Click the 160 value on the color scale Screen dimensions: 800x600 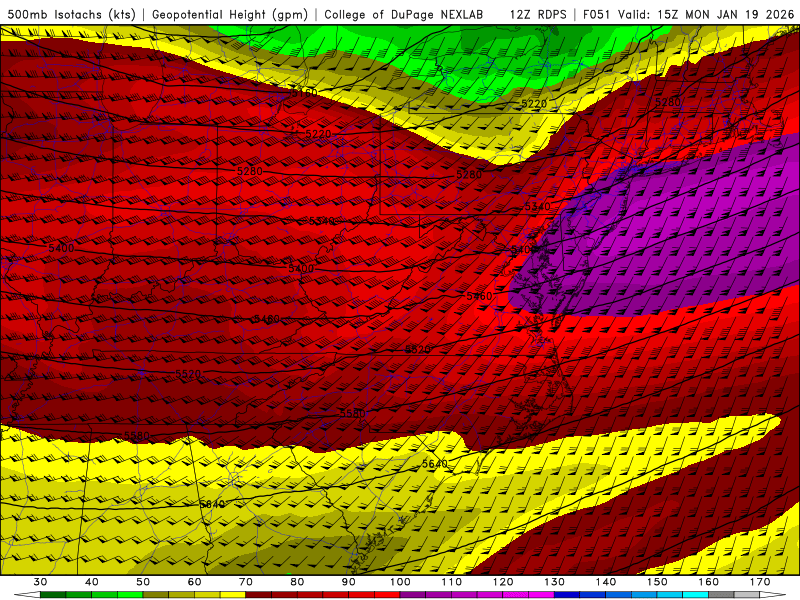(x=709, y=582)
